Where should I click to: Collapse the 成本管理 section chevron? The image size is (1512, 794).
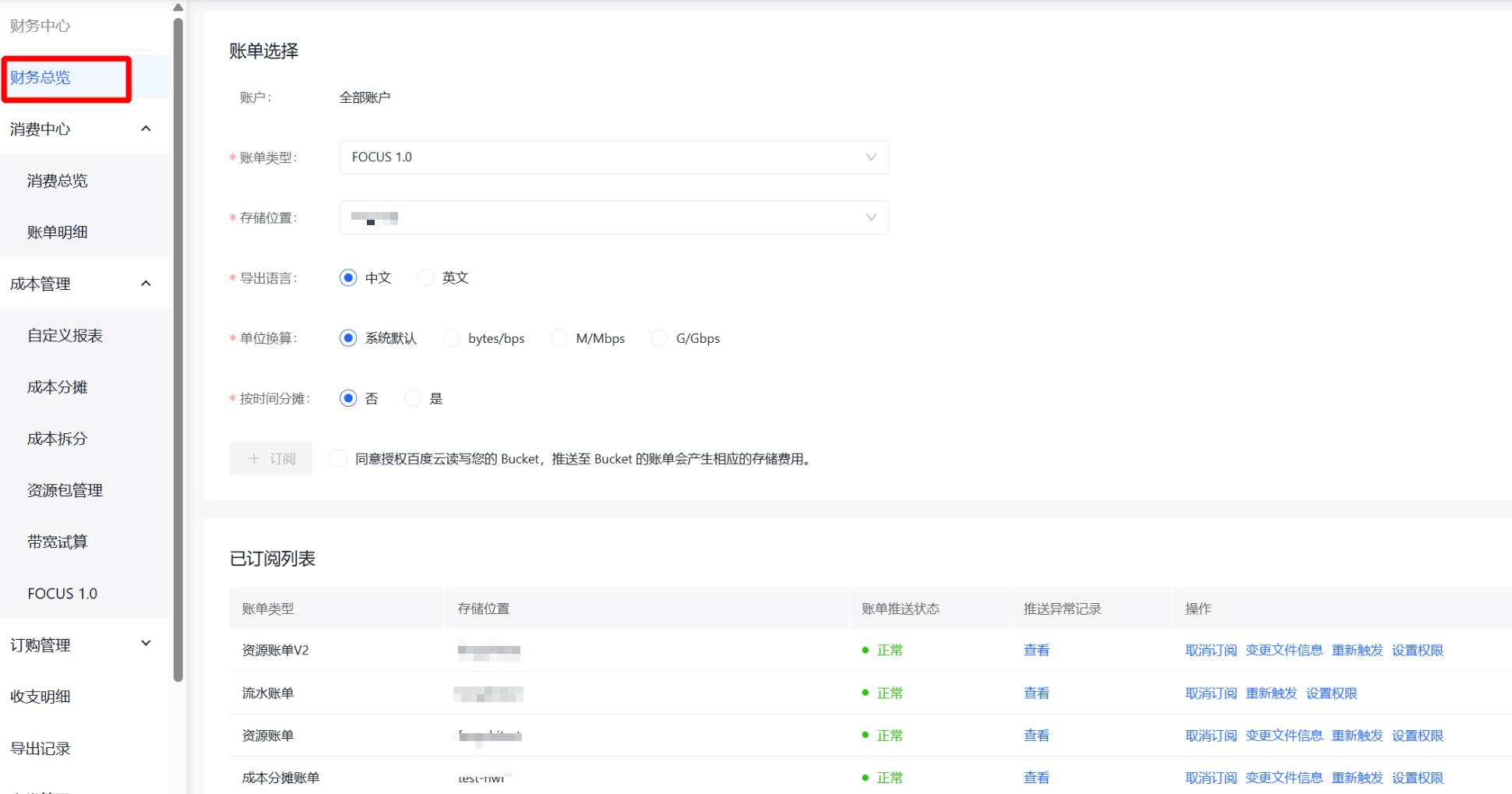(x=146, y=284)
